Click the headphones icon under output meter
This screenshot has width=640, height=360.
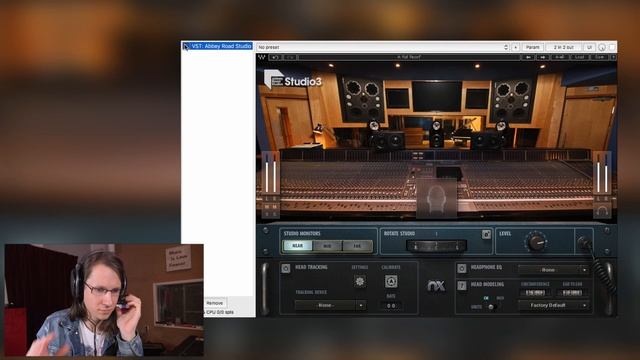point(602,211)
